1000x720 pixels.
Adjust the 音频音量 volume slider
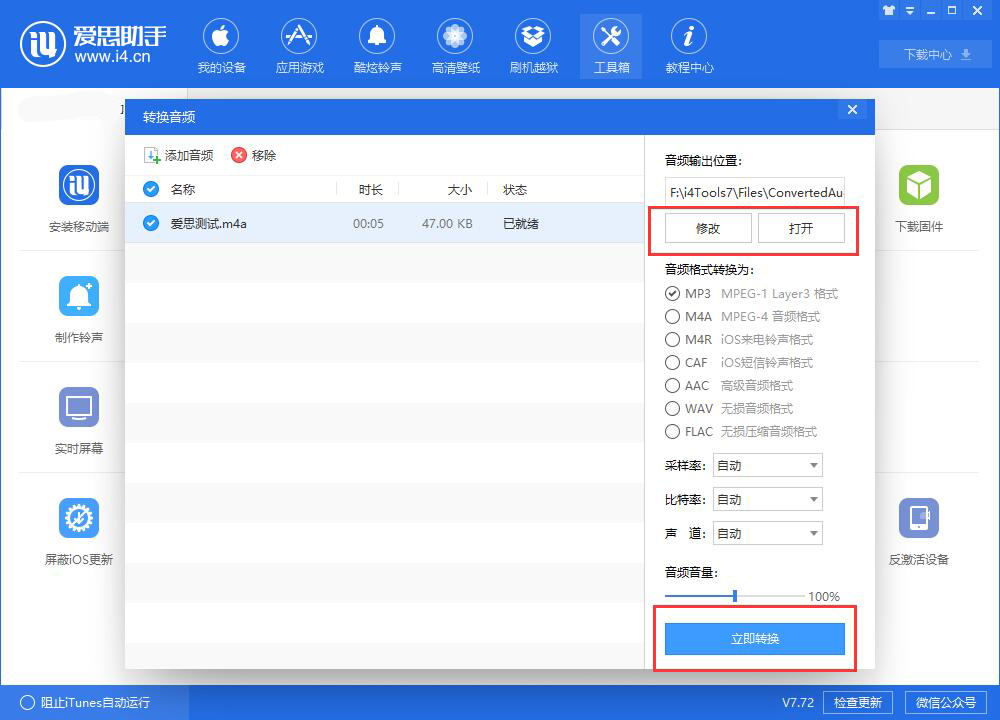click(x=735, y=595)
